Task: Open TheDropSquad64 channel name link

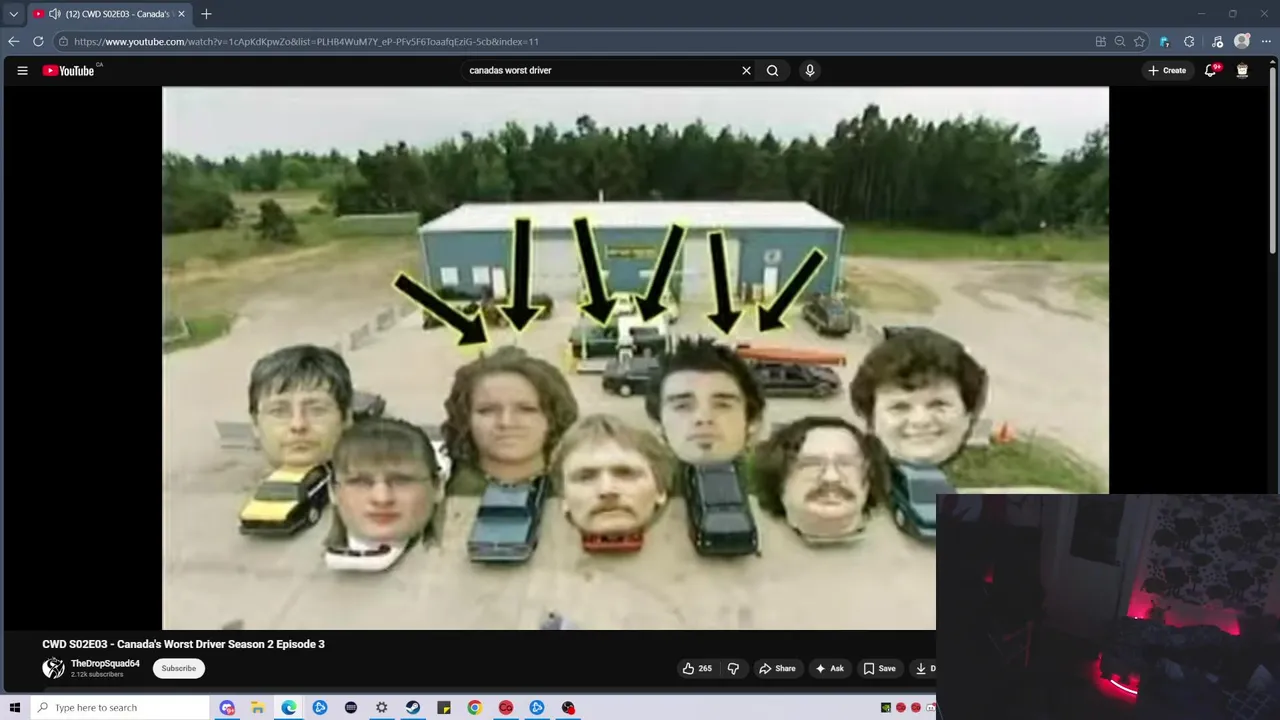Action: pos(105,664)
